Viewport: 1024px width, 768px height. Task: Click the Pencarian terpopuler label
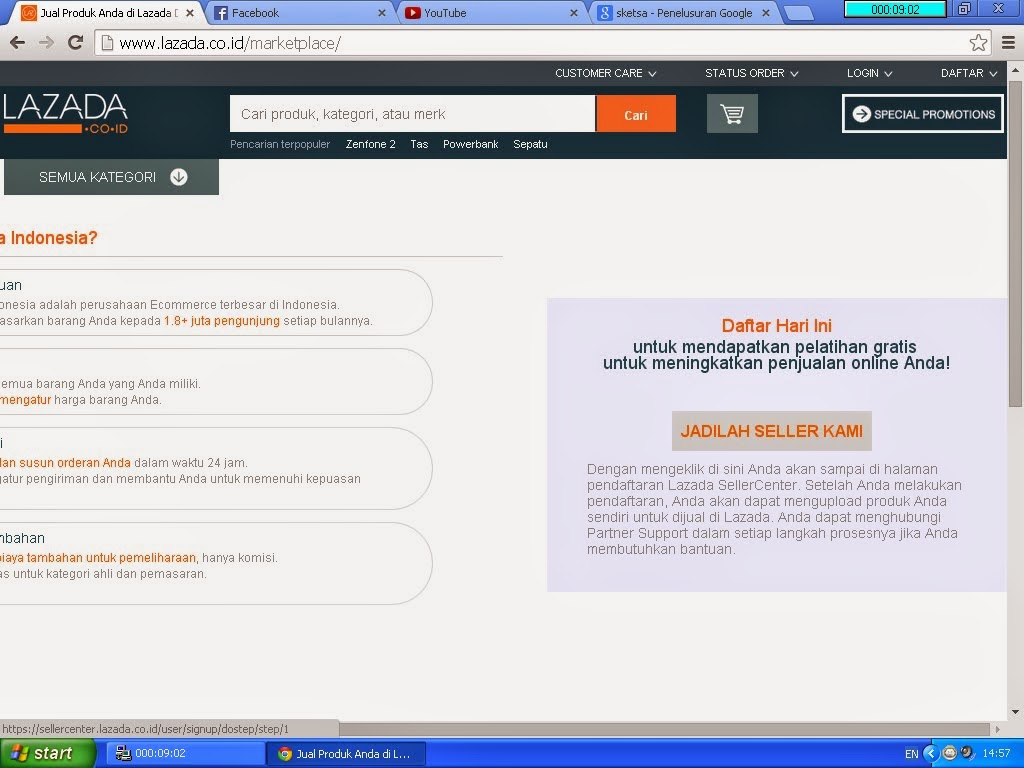pyautogui.click(x=280, y=144)
